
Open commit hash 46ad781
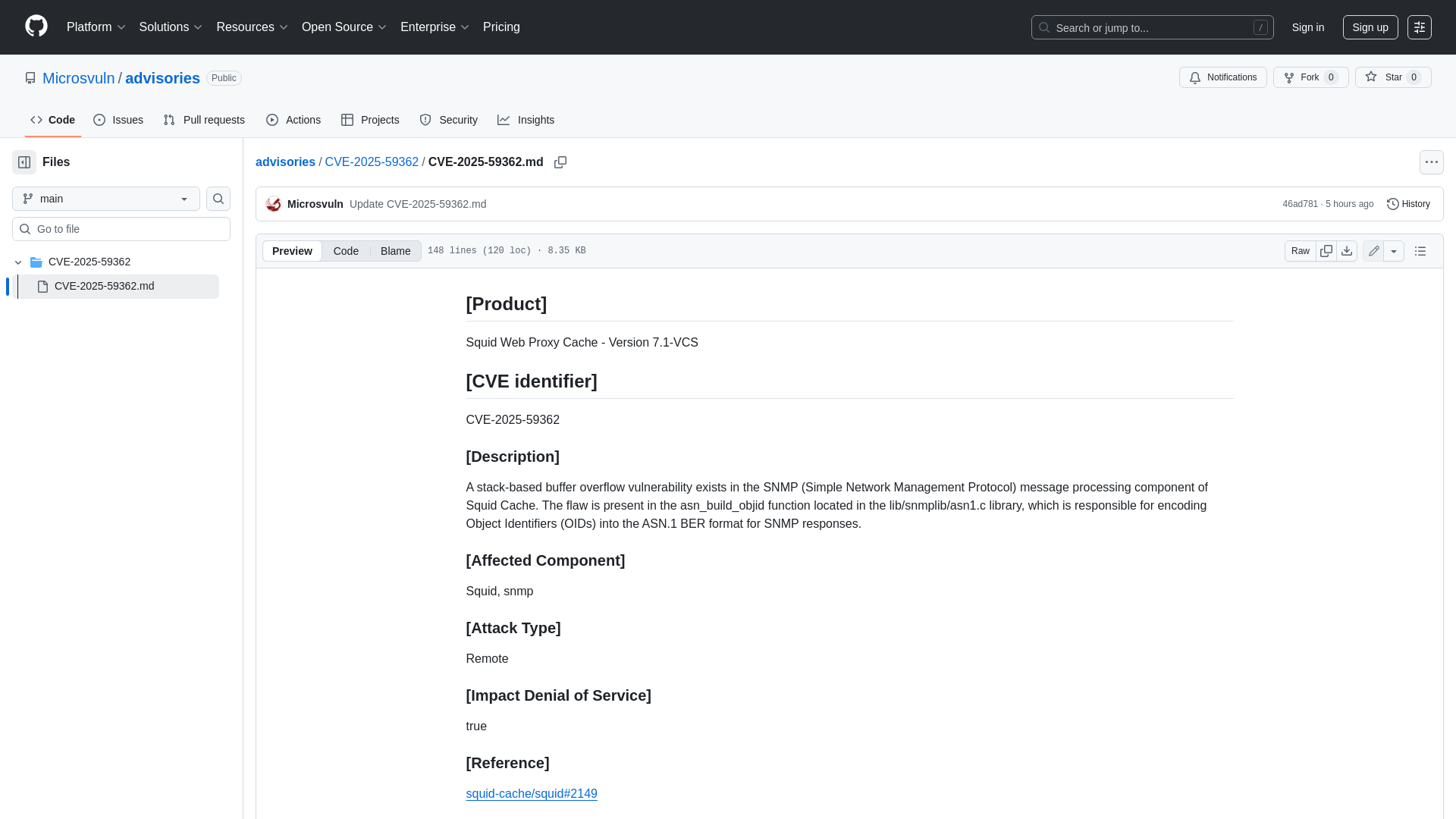click(x=1300, y=204)
